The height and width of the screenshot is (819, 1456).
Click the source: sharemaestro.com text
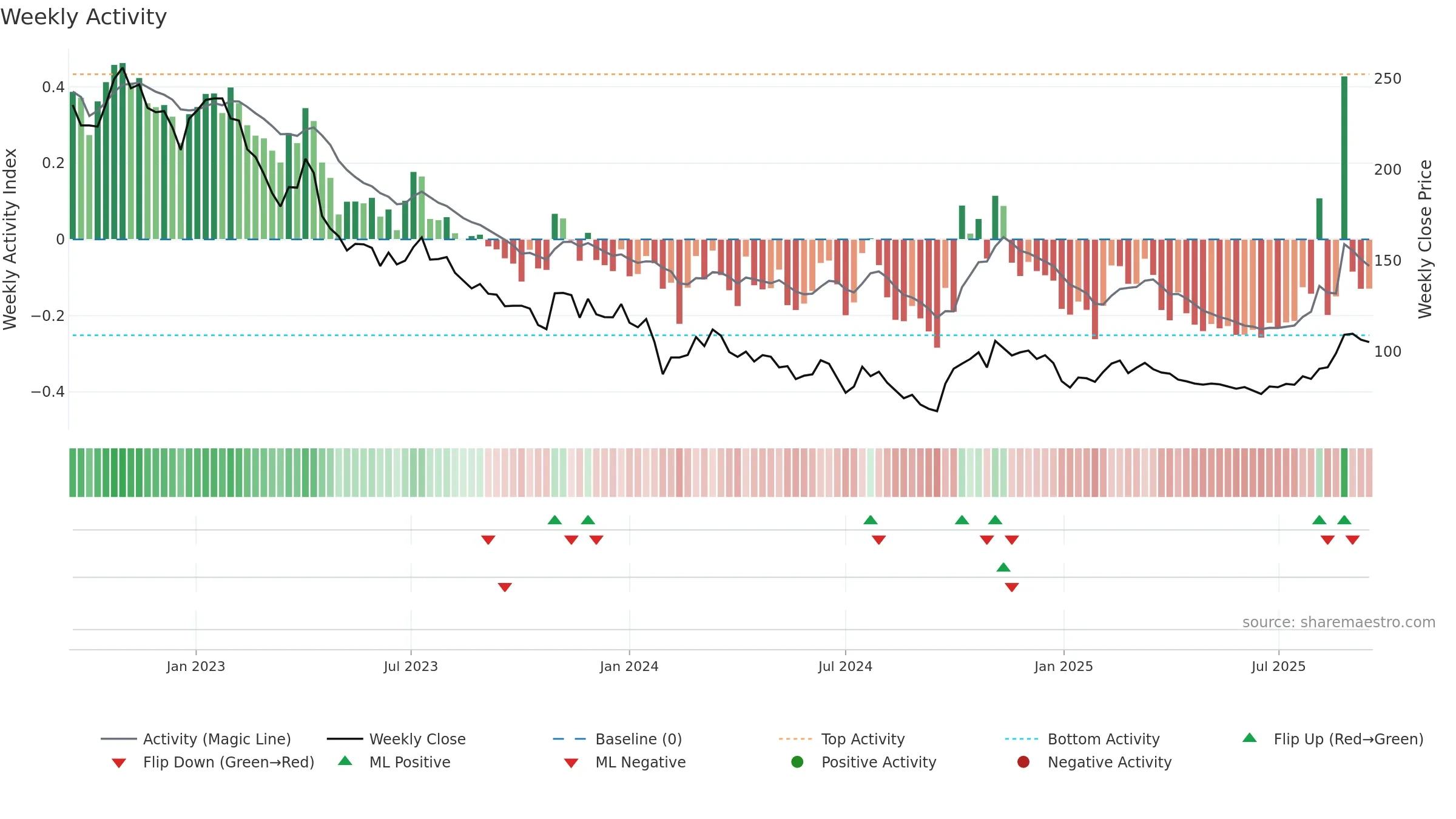1339,622
